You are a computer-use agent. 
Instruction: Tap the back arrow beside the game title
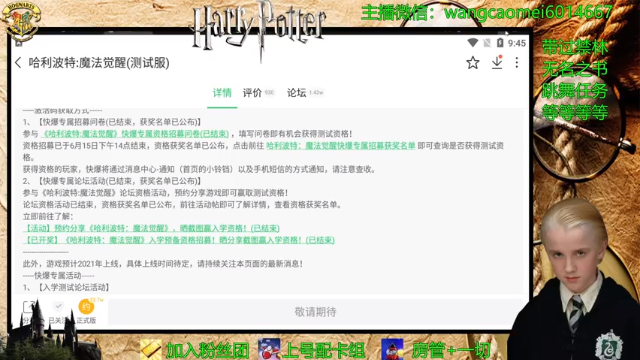[18, 63]
